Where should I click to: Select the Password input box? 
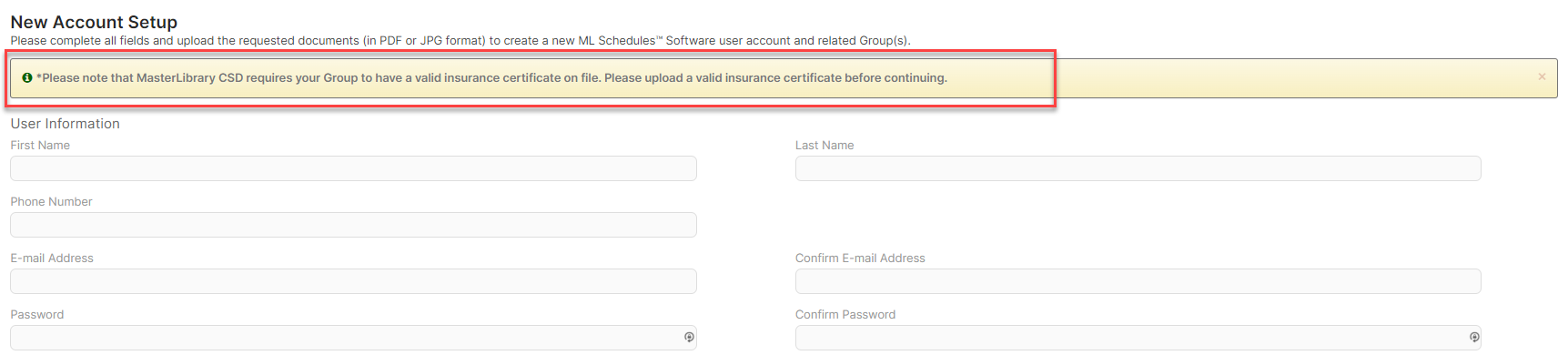tap(353, 338)
